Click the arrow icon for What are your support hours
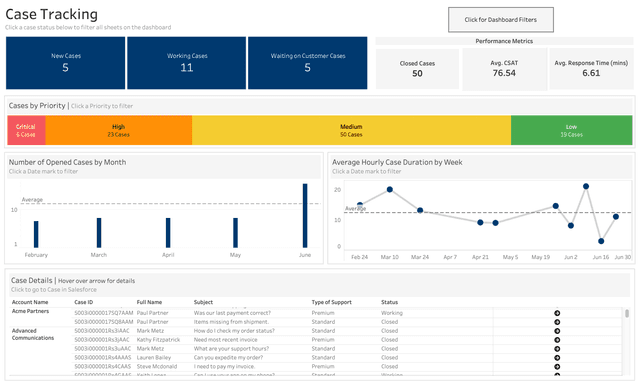The image size is (640, 386). [557, 349]
